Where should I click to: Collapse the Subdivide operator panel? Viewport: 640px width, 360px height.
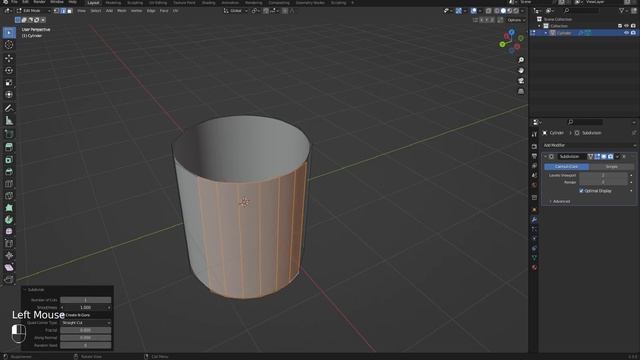tap(25, 290)
